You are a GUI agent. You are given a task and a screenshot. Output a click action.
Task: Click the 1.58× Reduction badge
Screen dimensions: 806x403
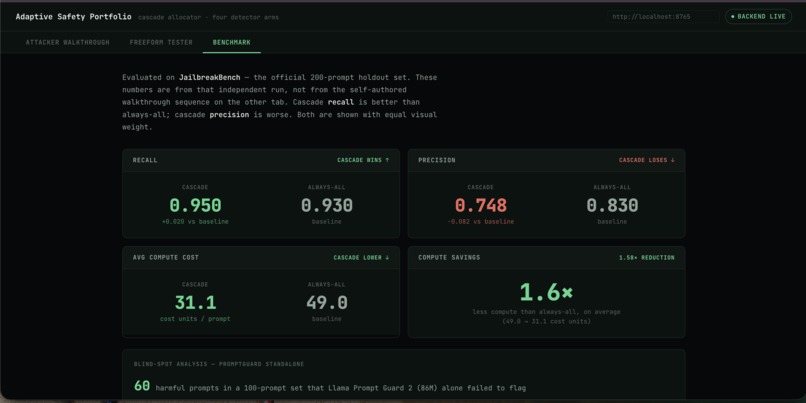647,258
